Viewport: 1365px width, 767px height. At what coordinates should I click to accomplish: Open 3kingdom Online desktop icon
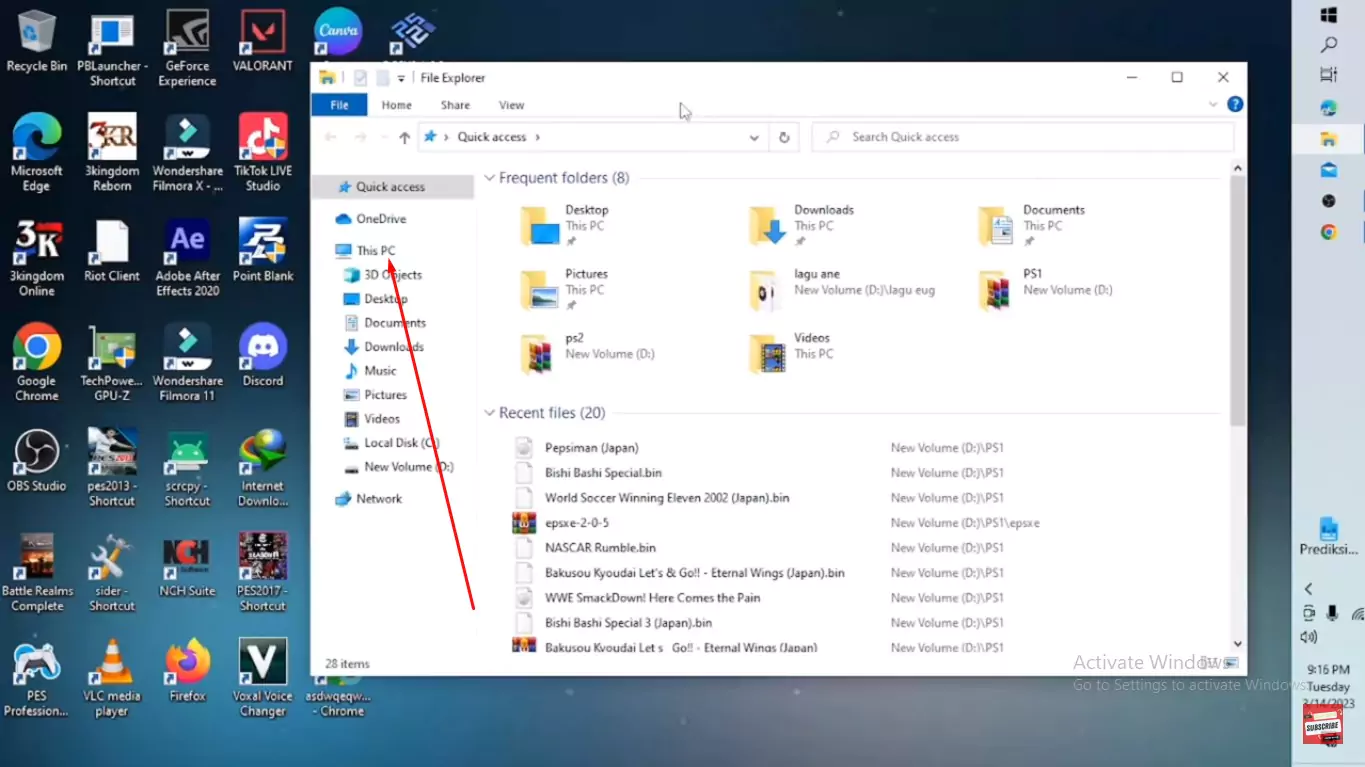pos(37,258)
